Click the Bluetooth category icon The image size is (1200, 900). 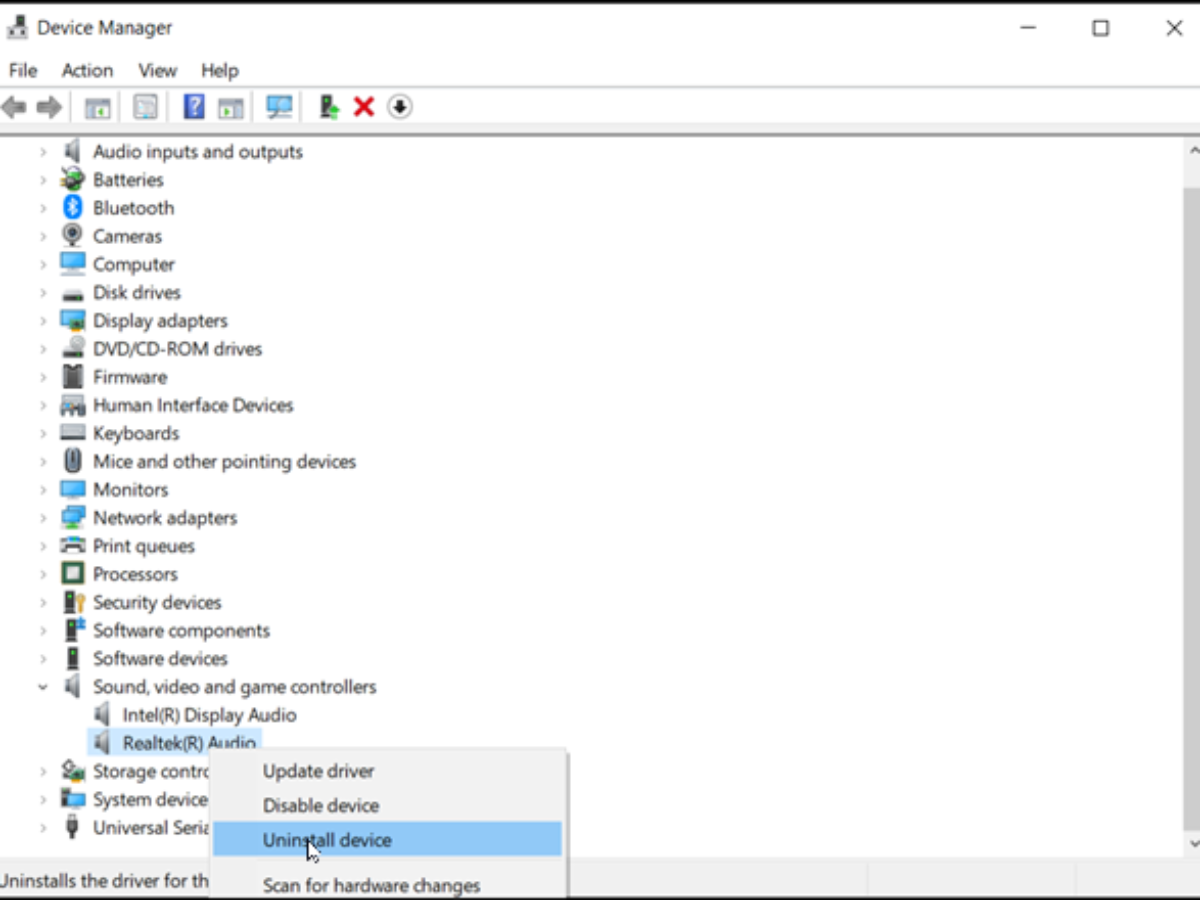click(72, 208)
